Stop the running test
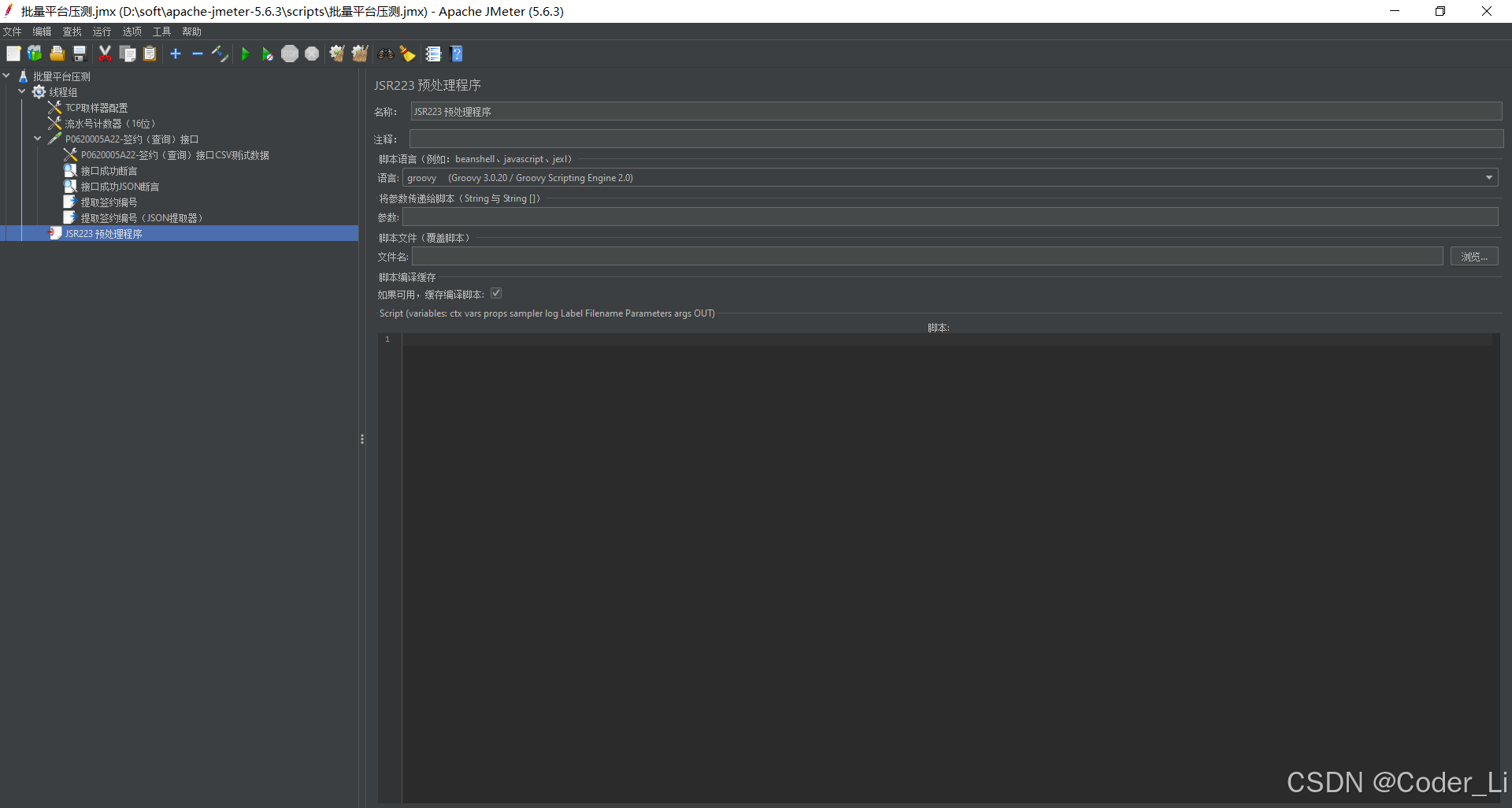1512x808 pixels. click(290, 54)
